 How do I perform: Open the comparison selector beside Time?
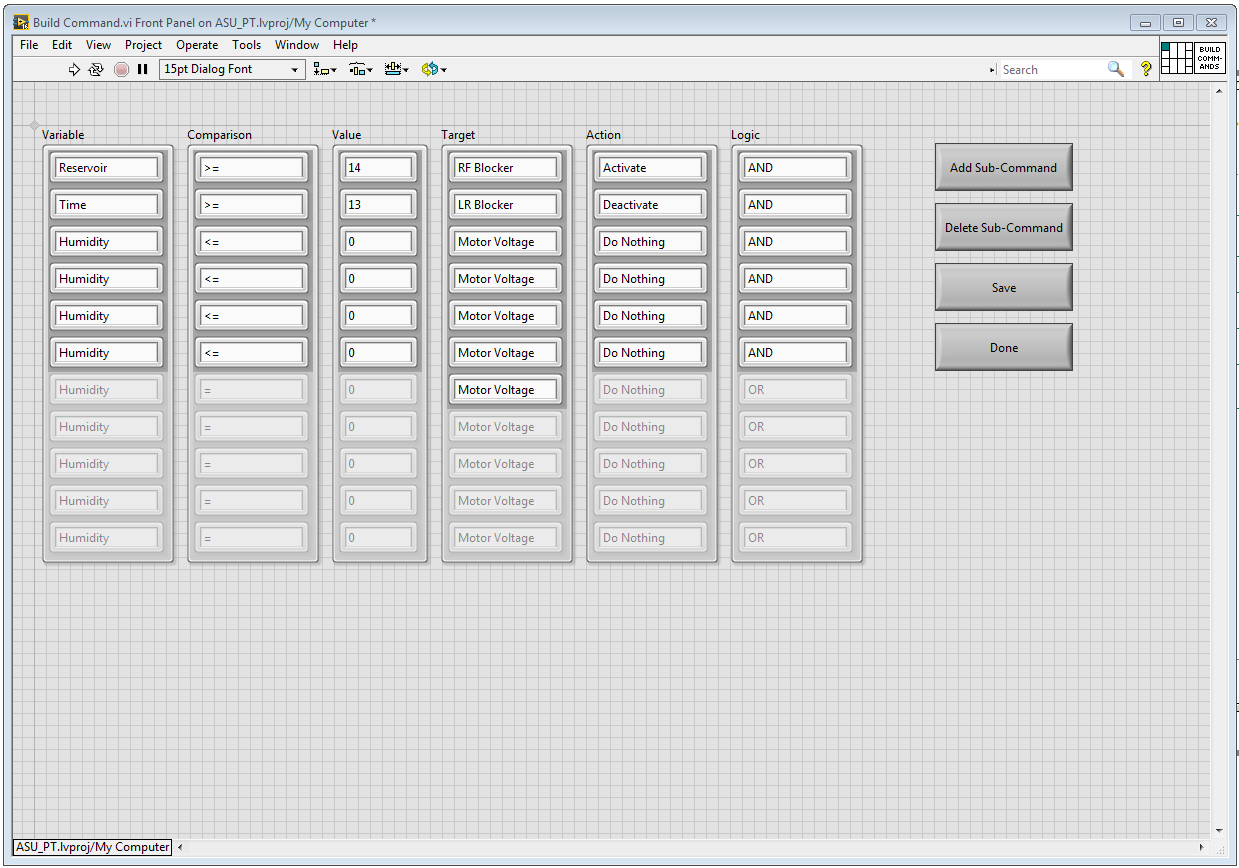tap(252, 205)
